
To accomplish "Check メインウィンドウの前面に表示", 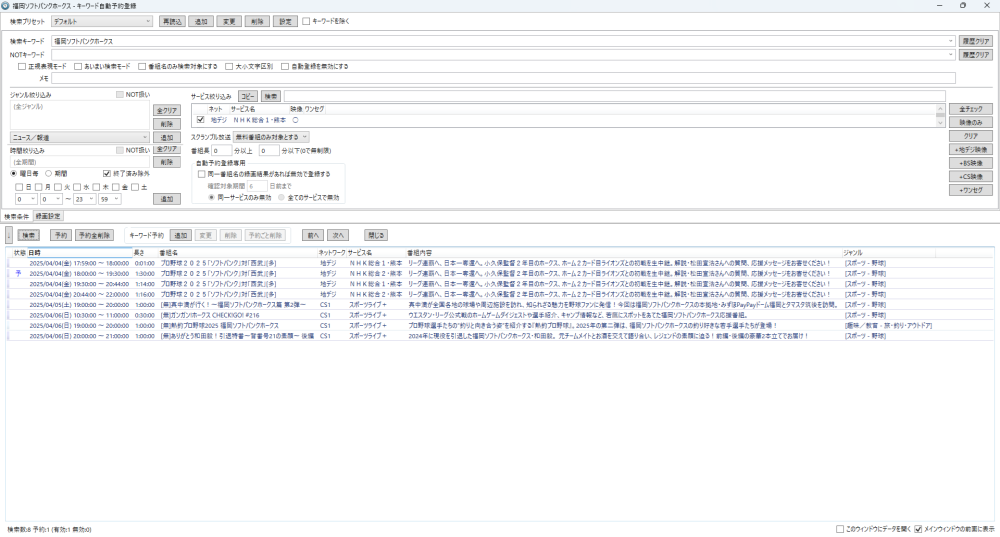I will click(918, 529).
